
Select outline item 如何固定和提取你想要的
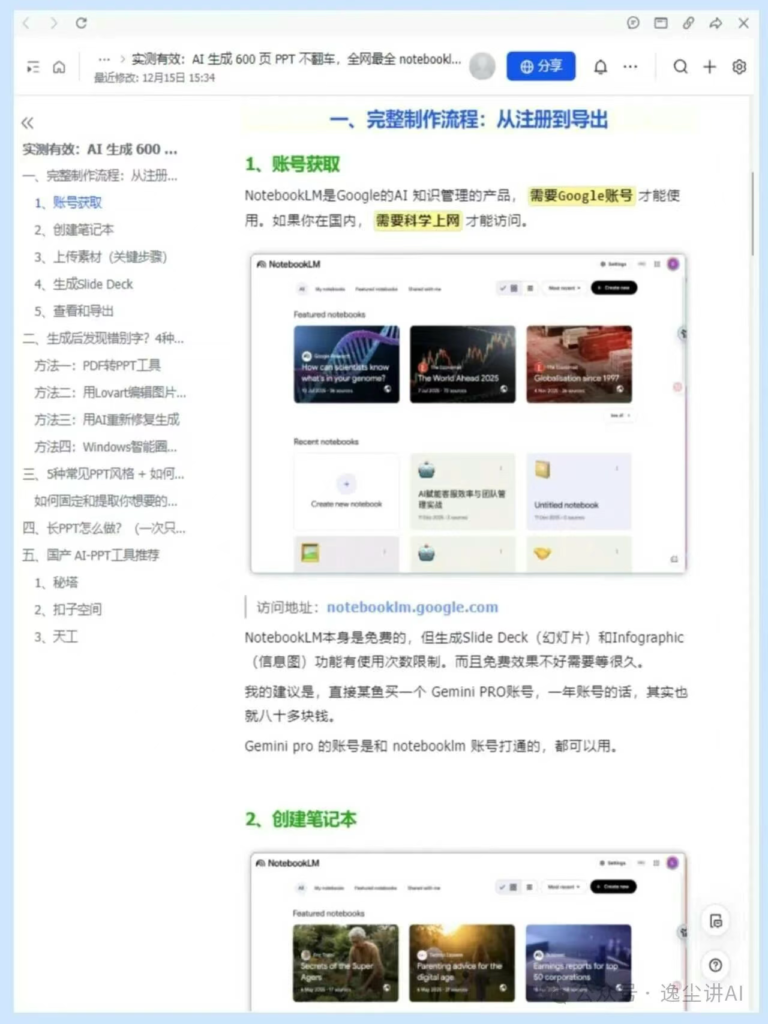pyautogui.click(x=106, y=501)
